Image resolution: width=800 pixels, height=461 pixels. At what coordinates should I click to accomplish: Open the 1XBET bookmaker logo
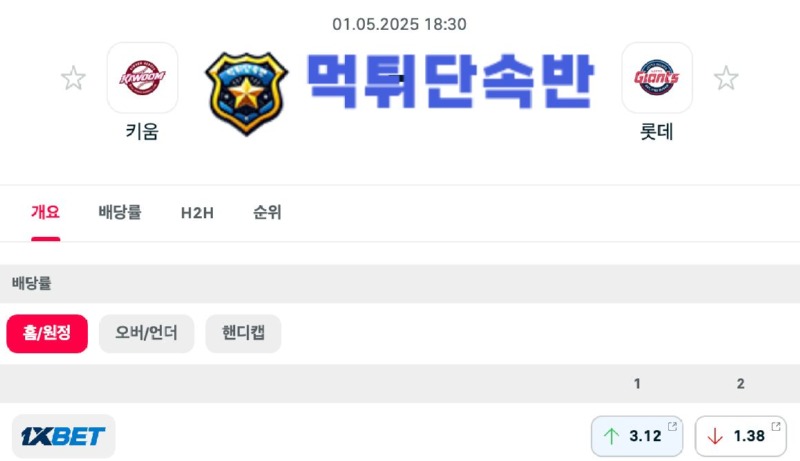63,436
